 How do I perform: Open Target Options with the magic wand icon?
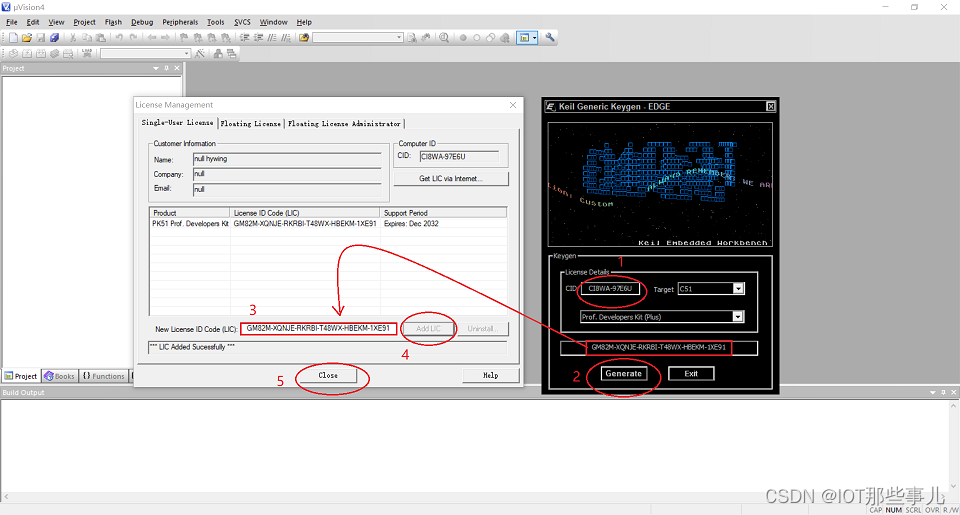coord(200,53)
